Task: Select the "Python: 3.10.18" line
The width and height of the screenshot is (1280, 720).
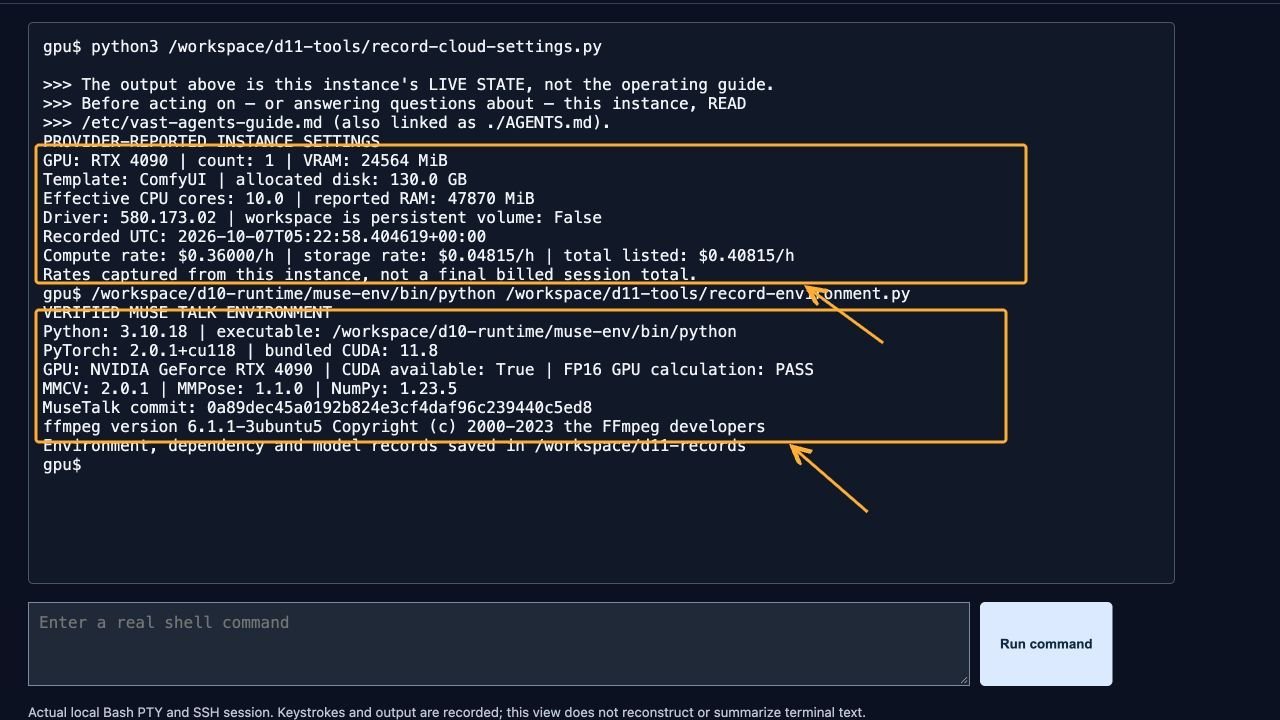Action: click(389, 332)
